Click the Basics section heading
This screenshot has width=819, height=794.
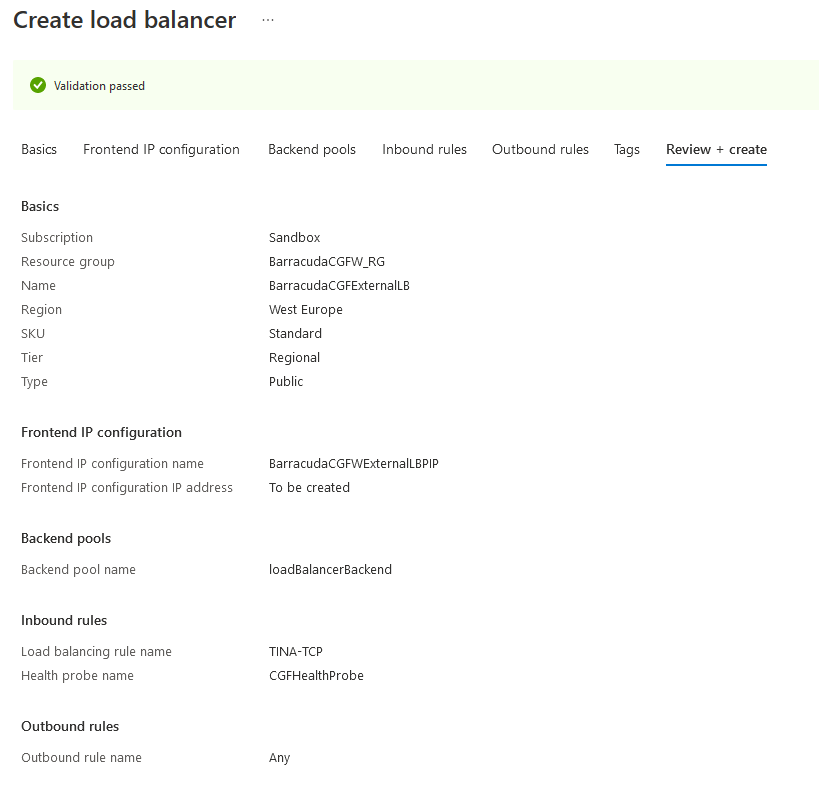pyautogui.click(x=40, y=206)
